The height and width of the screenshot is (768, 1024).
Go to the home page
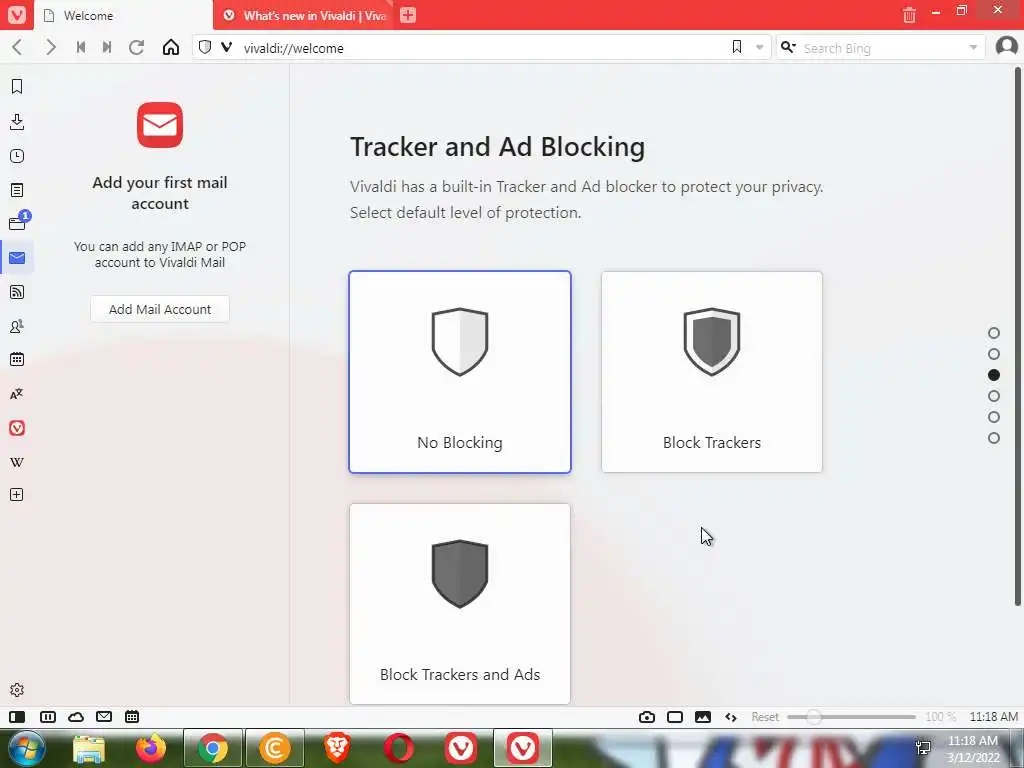pos(171,47)
